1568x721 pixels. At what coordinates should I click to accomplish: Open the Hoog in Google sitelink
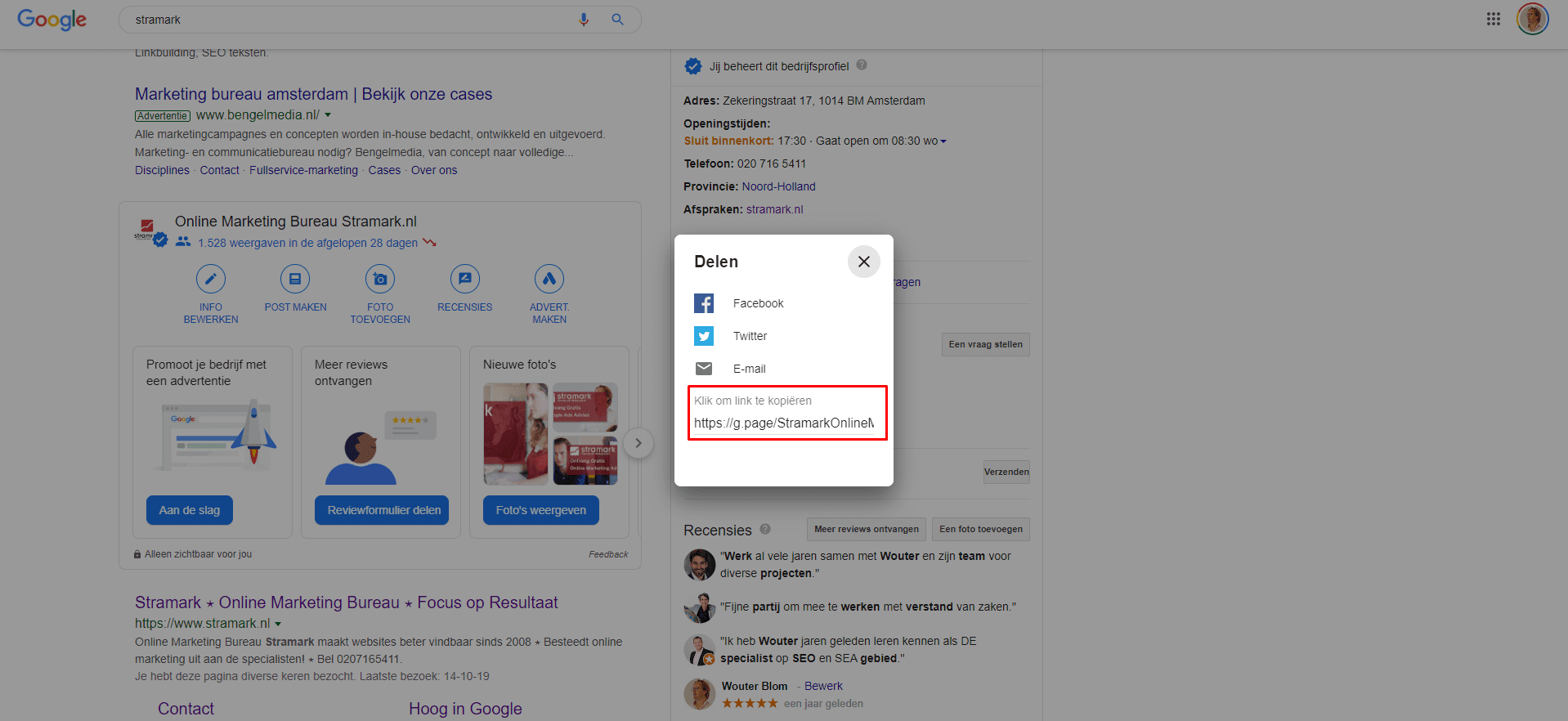(465, 709)
